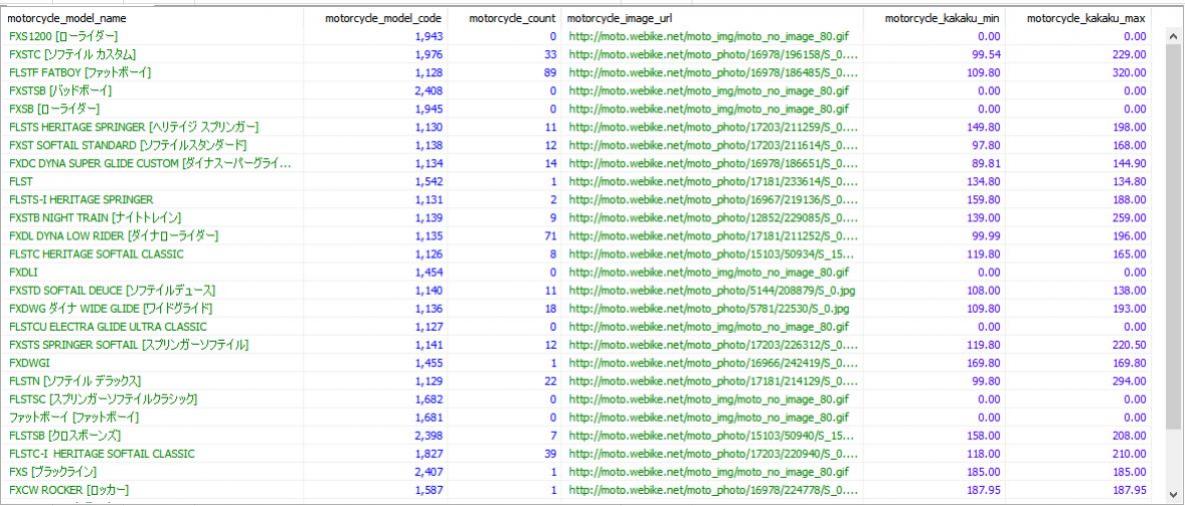Select the FXSB model name cell
The width and height of the screenshot is (1185, 506).
(x=151, y=109)
